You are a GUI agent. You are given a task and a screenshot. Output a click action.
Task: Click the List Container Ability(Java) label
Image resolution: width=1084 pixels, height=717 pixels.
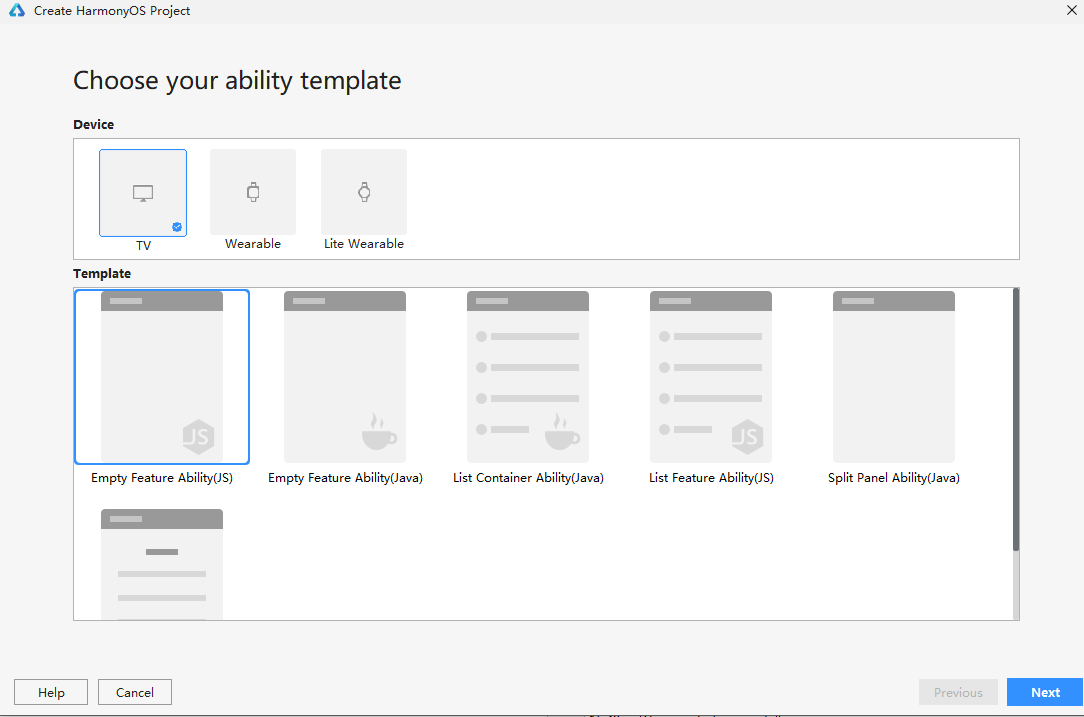(x=528, y=478)
